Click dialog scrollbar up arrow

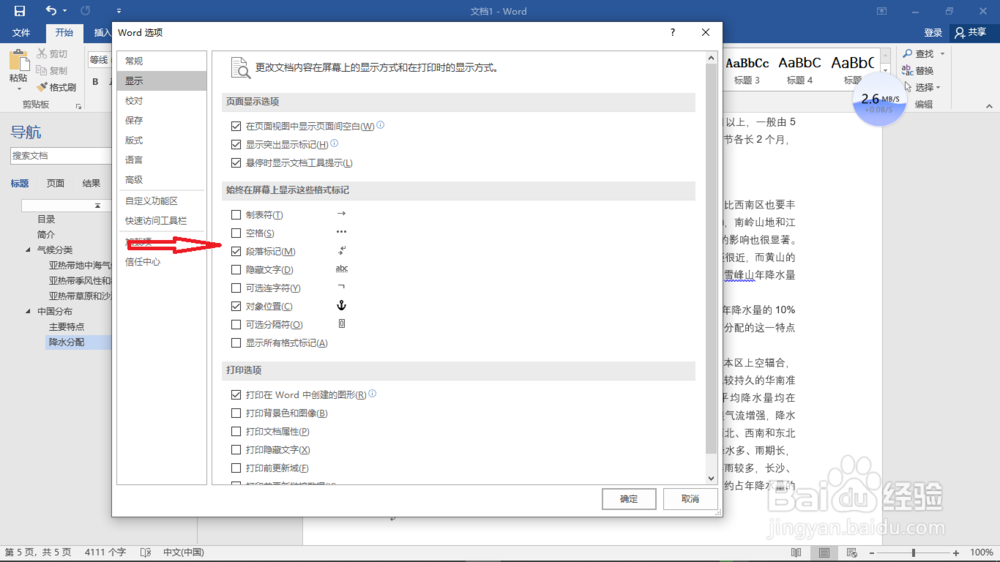[x=711, y=58]
